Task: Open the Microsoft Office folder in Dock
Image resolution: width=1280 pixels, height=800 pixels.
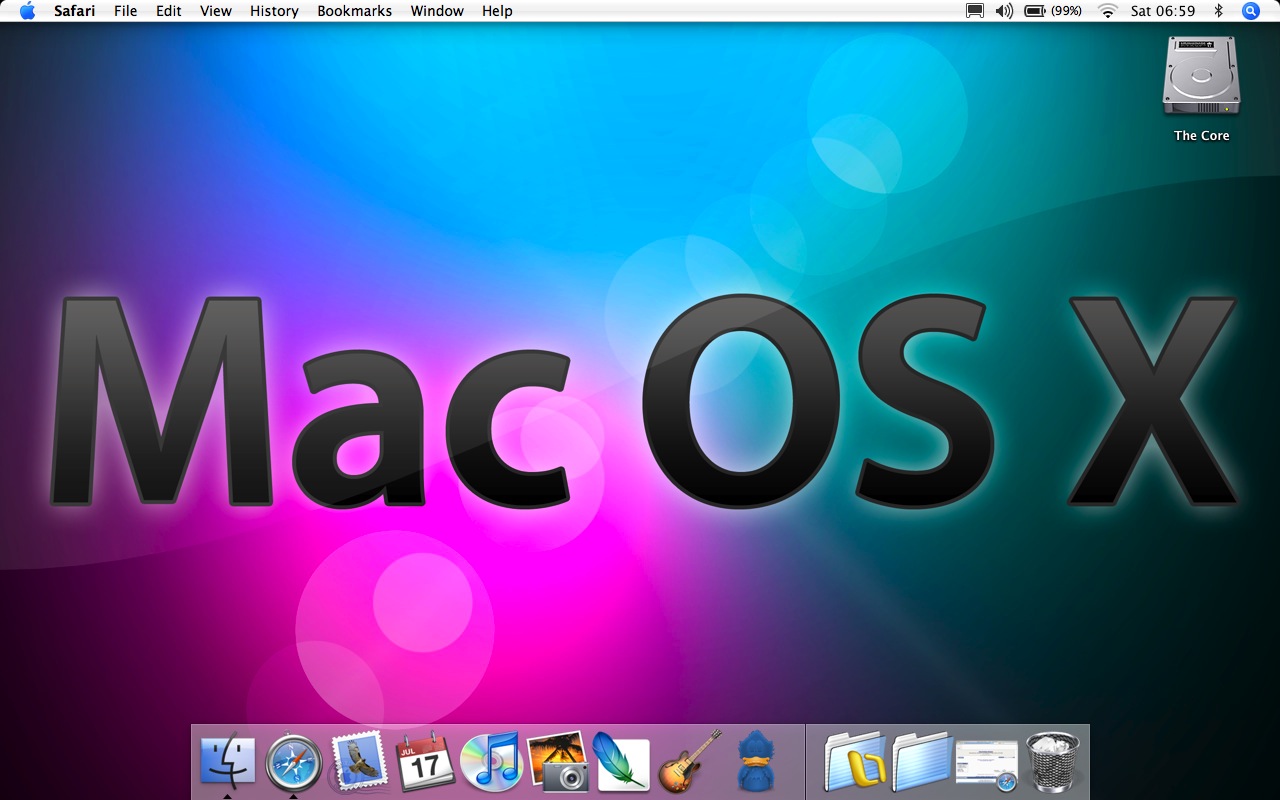Action: coord(855,762)
